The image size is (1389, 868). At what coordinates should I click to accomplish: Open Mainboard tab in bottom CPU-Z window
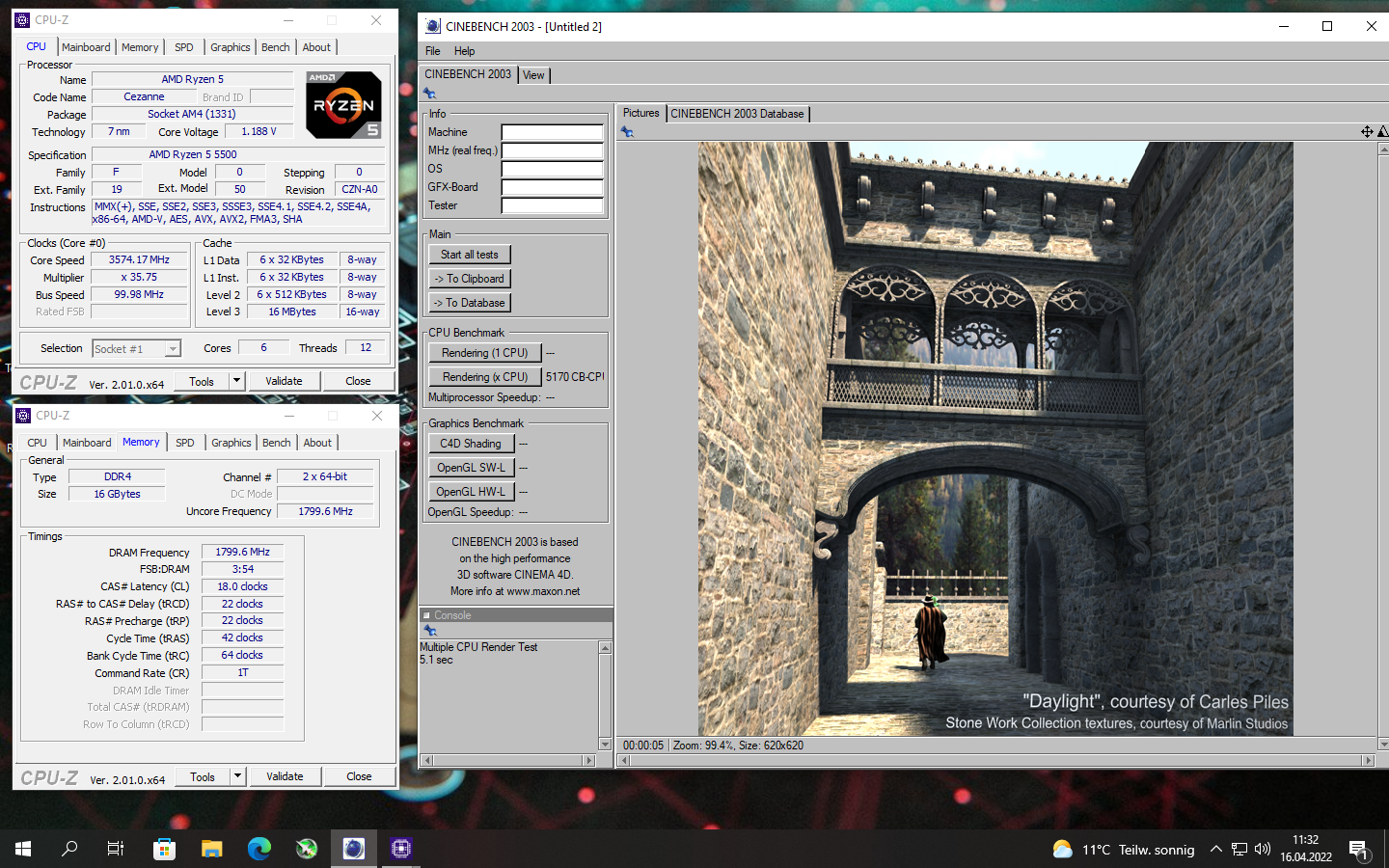(87, 443)
